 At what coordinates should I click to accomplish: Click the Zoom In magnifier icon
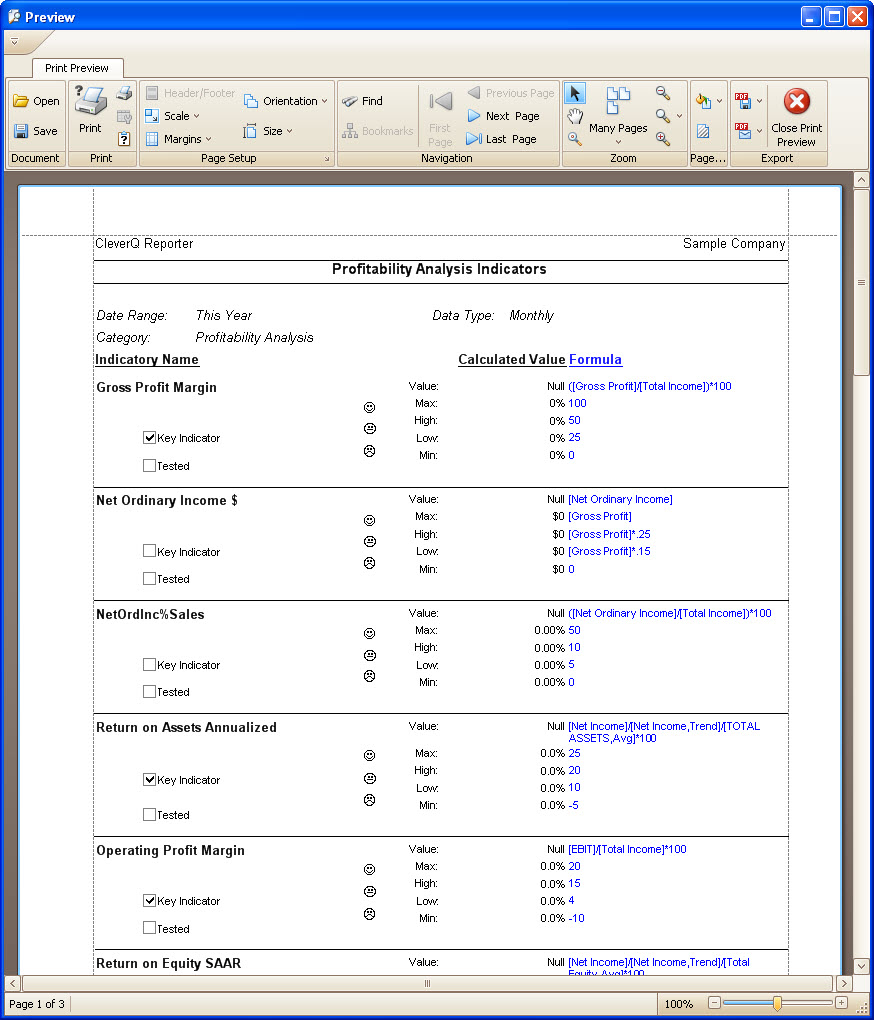point(662,138)
